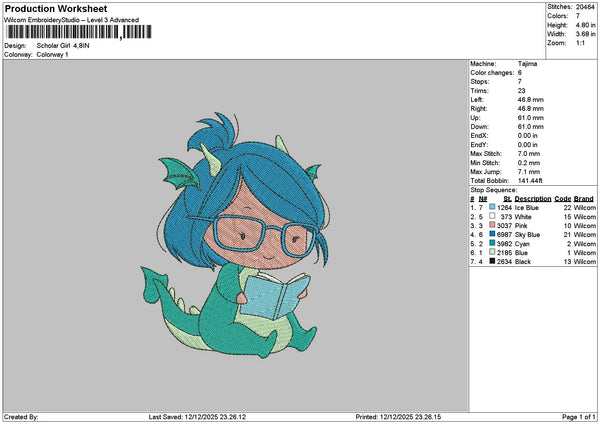Click the Stop Sequence heading
The width and height of the screenshot is (600, 424).
(x=493, y=190)
